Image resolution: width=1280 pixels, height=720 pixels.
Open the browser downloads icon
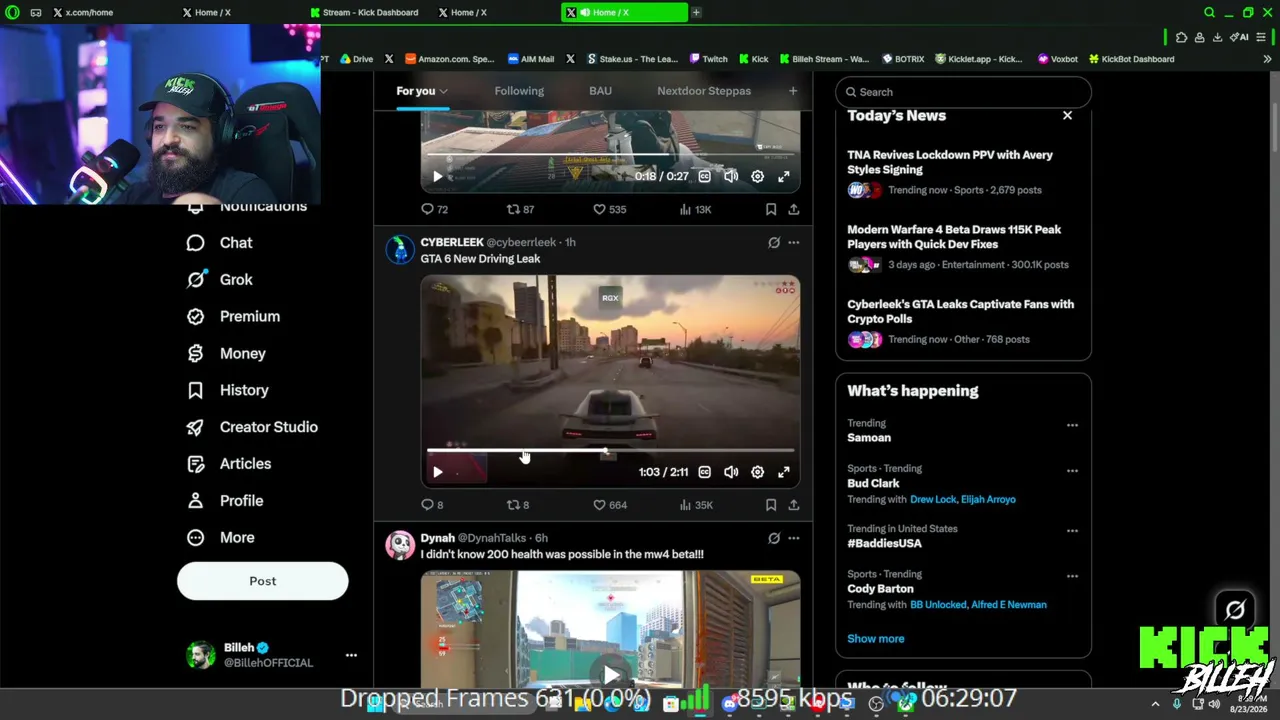pyautogui.click(x=1217, y=38)
